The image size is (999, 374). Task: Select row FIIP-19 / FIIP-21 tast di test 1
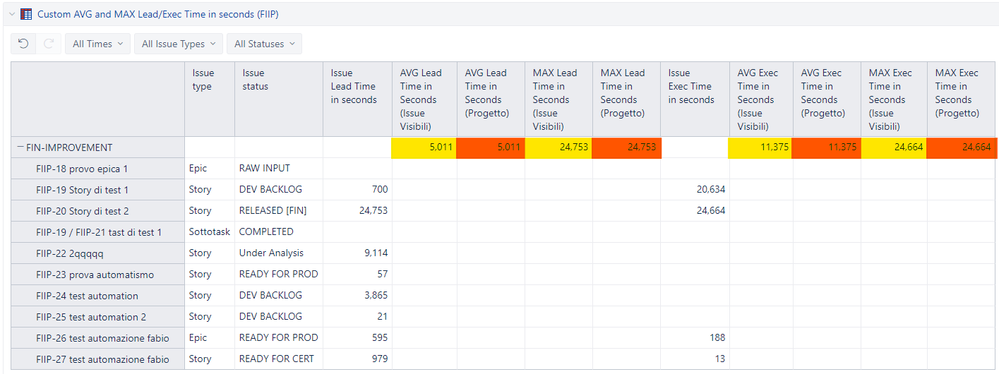(98, 232)
